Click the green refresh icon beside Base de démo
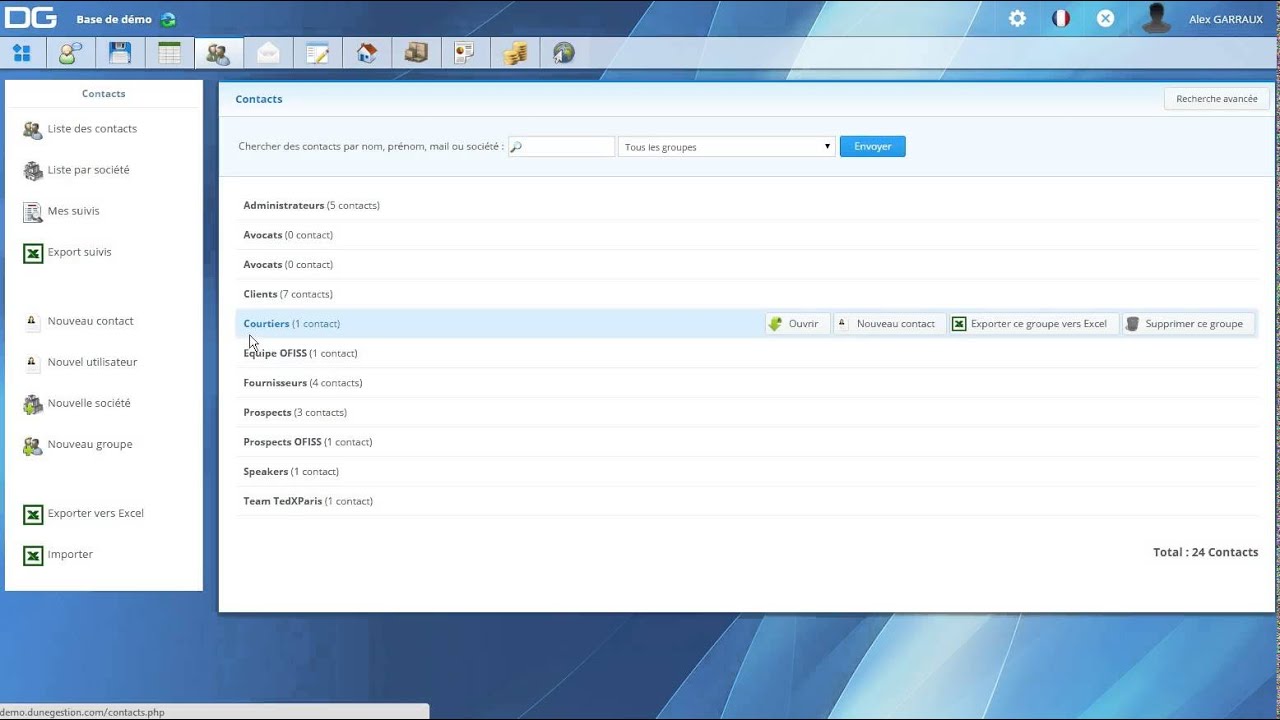The height and width of the screenshot is (720, 1280). point(168,20)
